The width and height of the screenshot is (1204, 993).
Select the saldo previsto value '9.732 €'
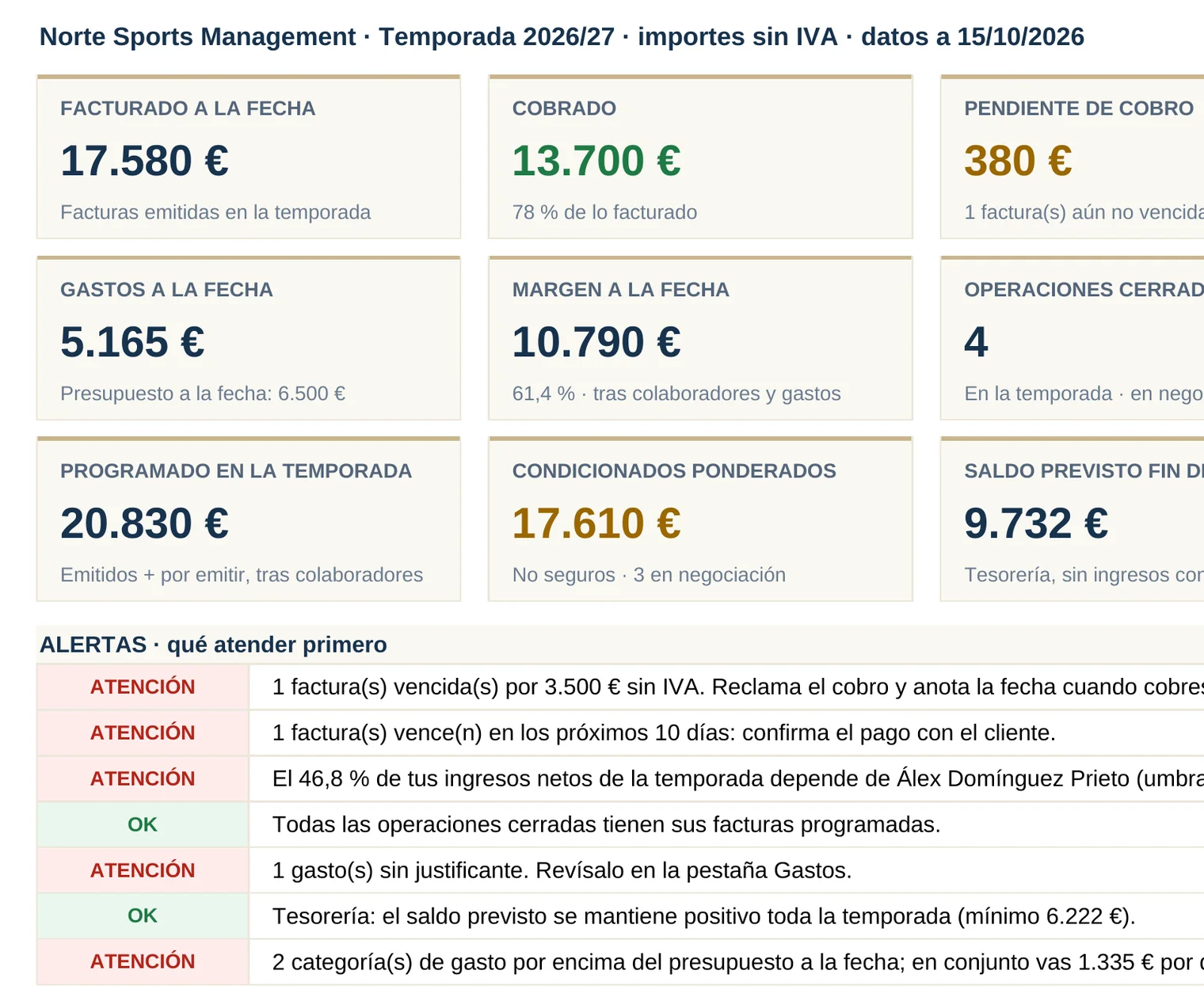1036,523
